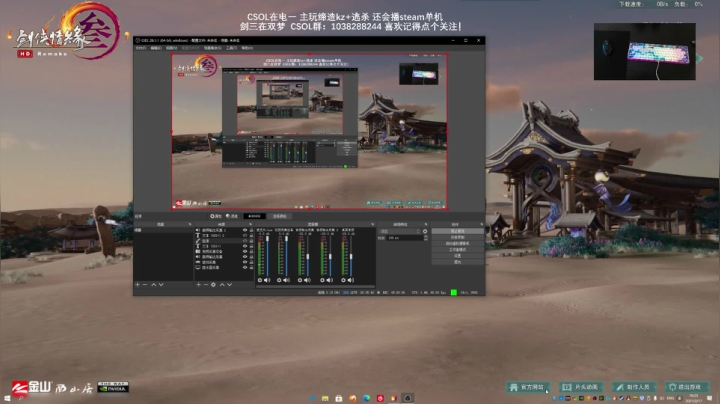720x404 pixels.
Task: Click the black color swatch in source toolbar
Action: pos(254,216)
